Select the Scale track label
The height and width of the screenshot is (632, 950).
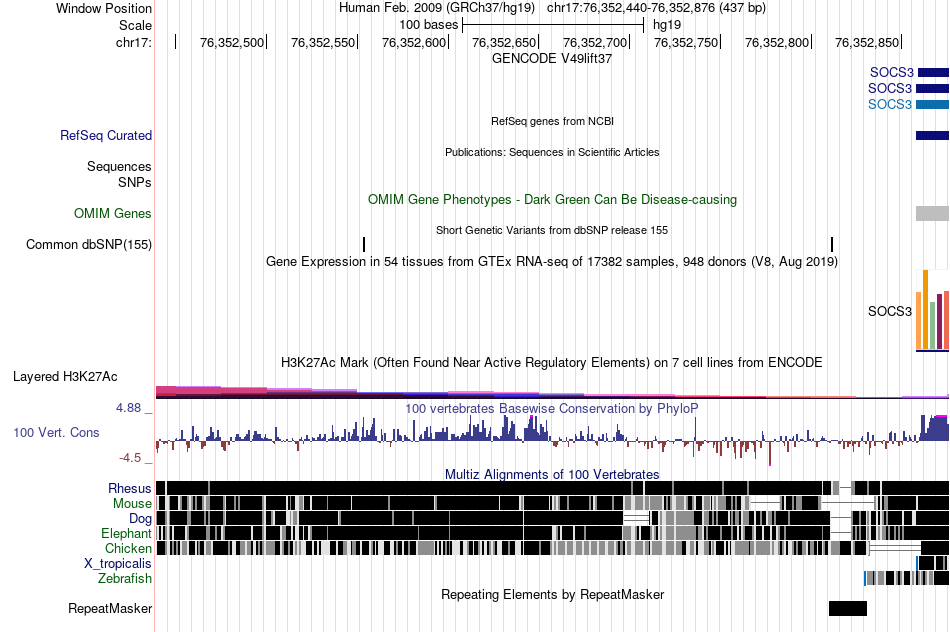pos(135,25)
